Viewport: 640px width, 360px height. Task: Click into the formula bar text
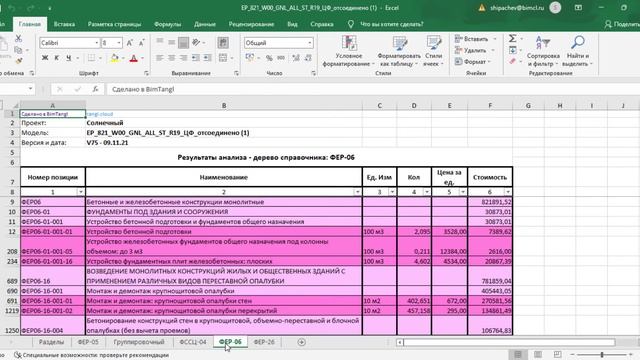click(372, 89)
